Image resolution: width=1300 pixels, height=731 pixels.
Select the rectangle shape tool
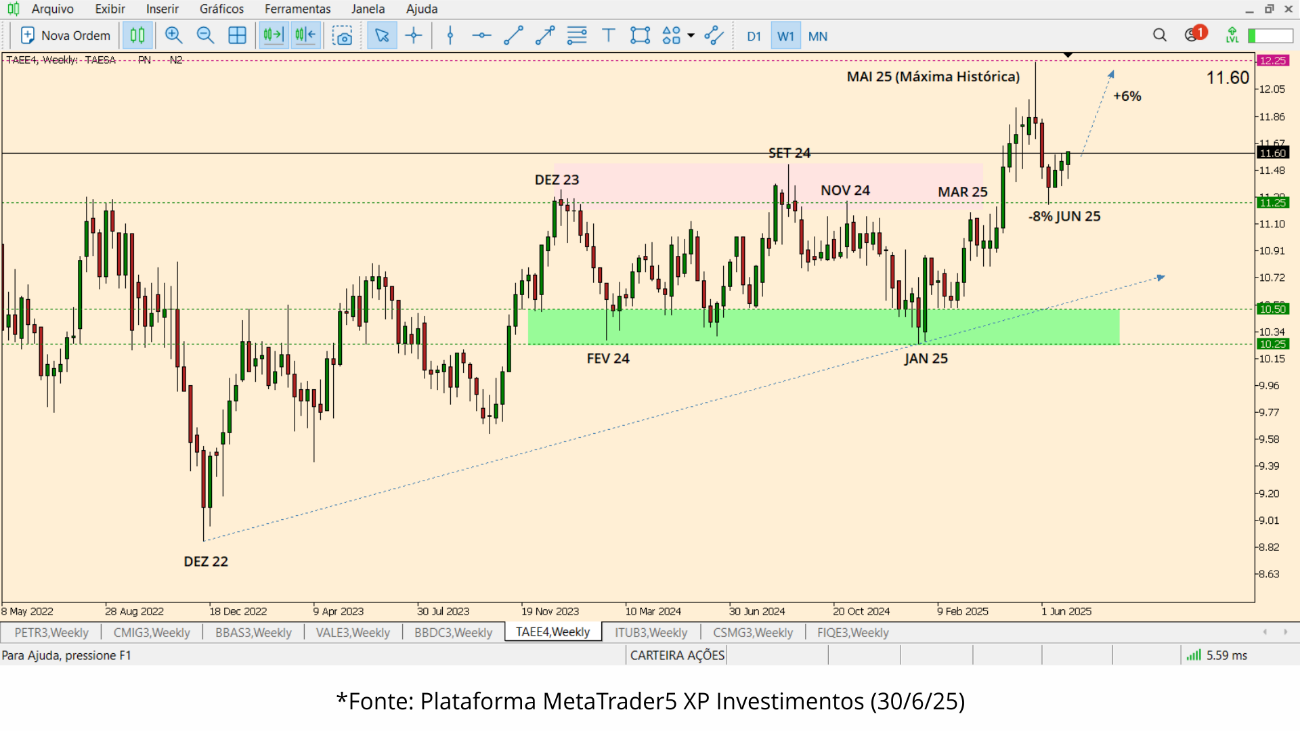pos(640,36)
